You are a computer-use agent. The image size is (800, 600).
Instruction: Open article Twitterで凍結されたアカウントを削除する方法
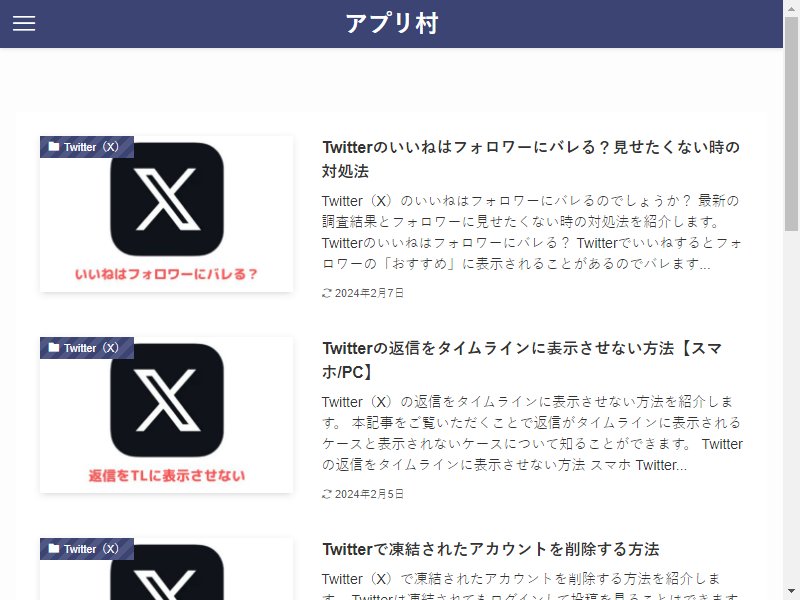pyautogui.click(x=491, y=549)
